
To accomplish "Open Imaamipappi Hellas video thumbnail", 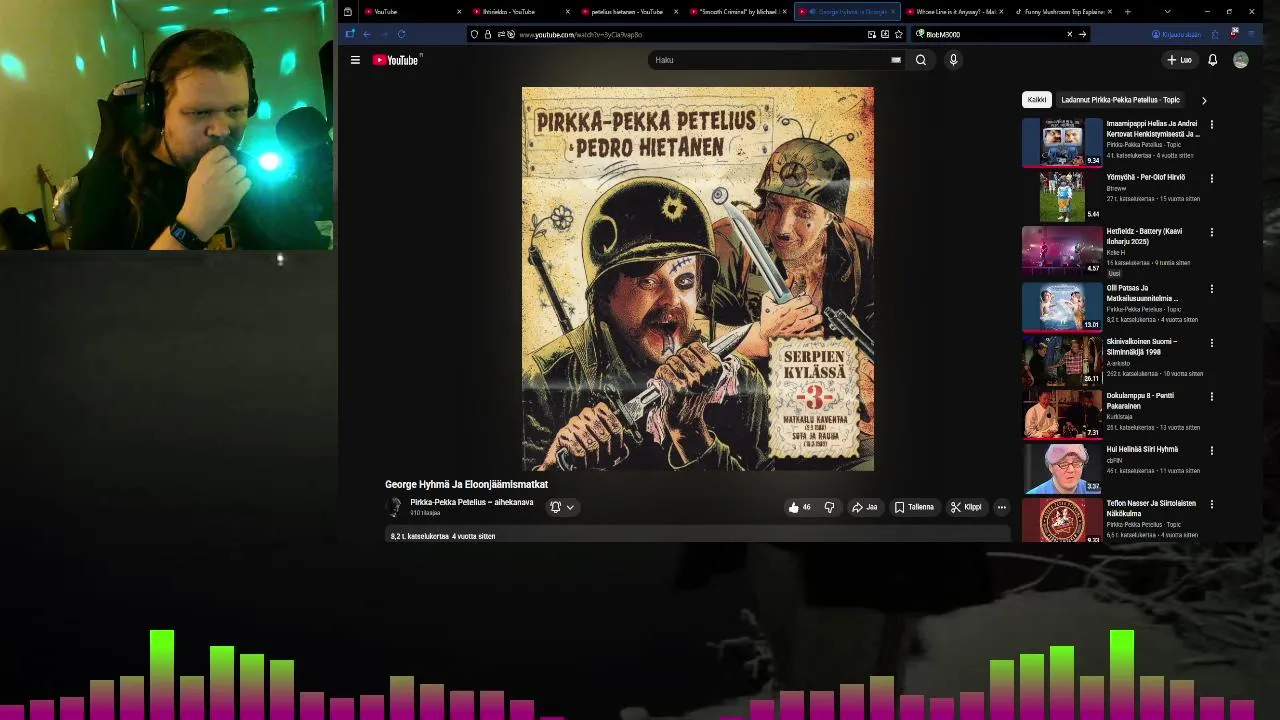I will click(x=1062, y=142).
